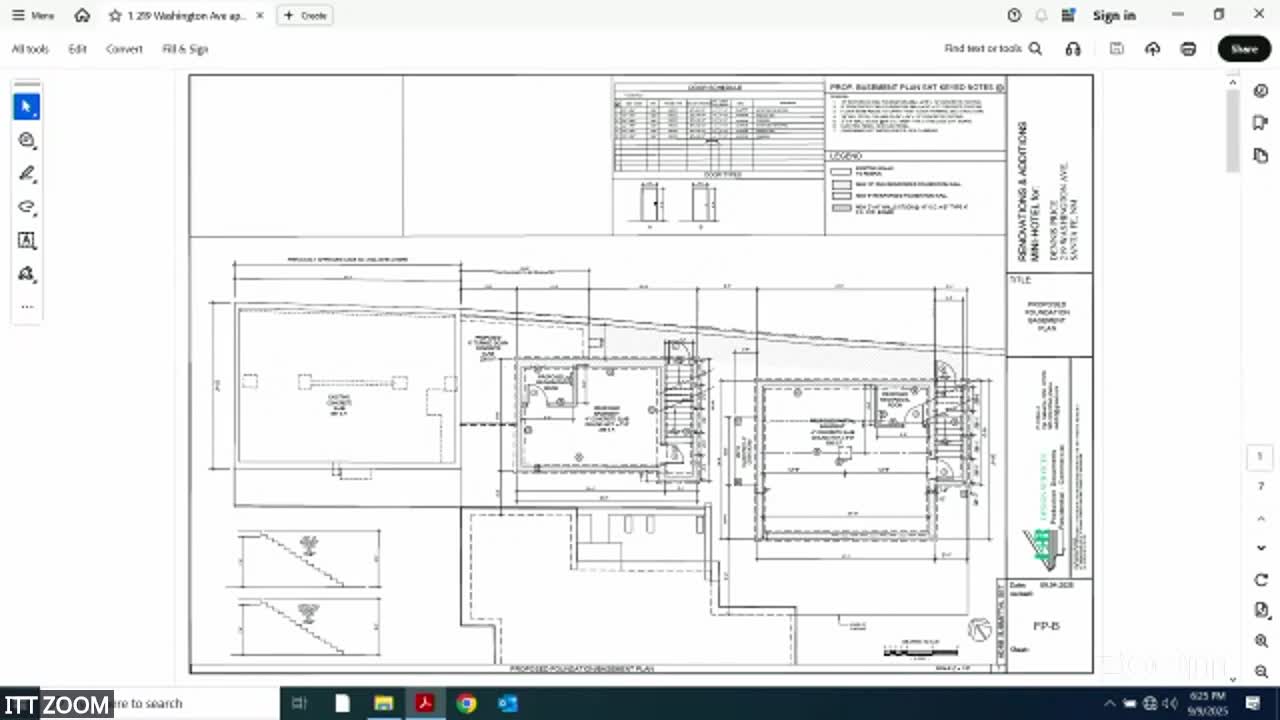
Task: Open the Convert menu
Action: (124, 49)
